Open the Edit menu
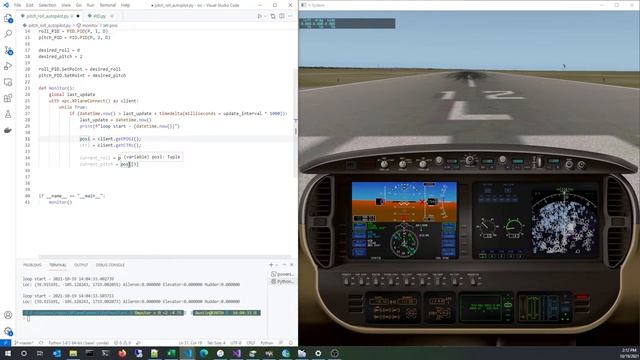Screen dimensions: 640x360 point(30,5)
